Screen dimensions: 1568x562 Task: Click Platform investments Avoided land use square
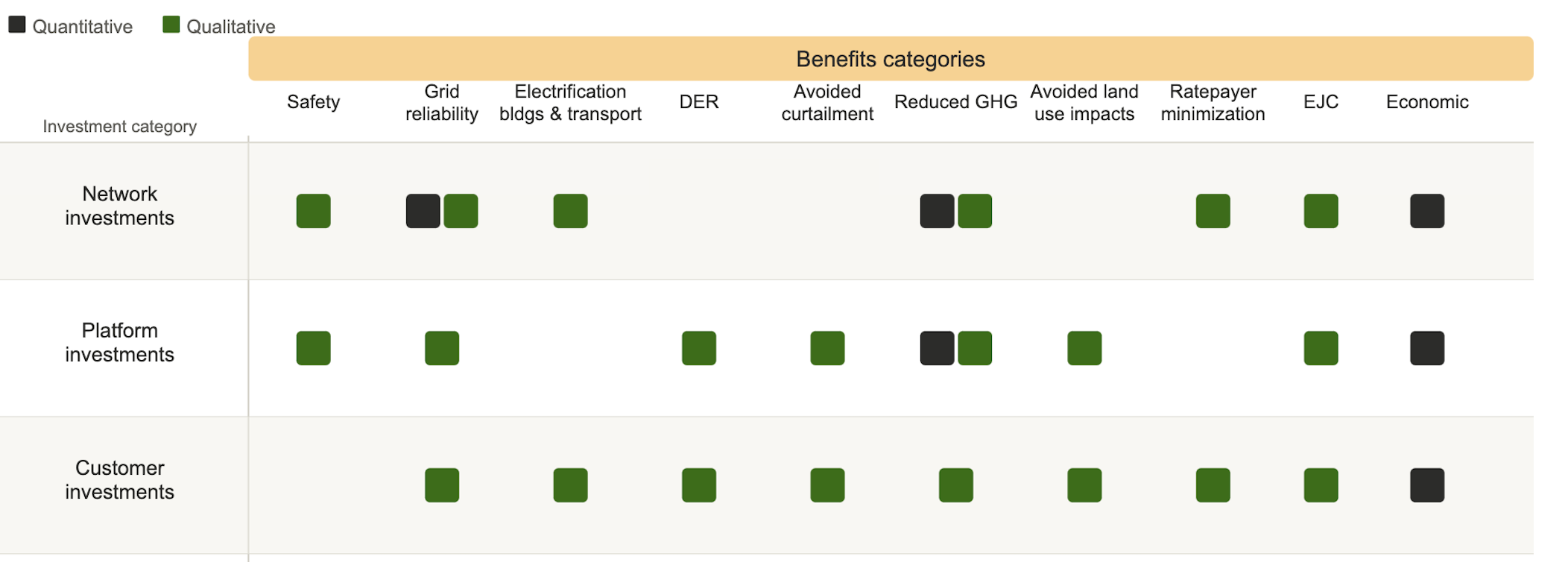pyautogui.click(x=1084, y=348)
